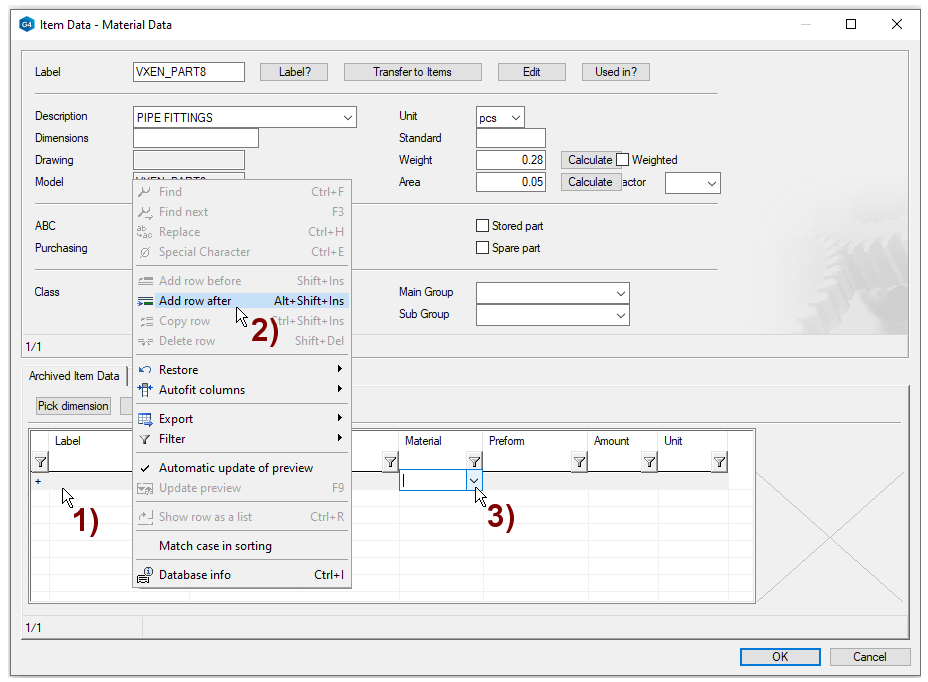This screenshot has width=928, height=682.
Task: Click the Amount column filter icon
Action: (x=649, y=462)
